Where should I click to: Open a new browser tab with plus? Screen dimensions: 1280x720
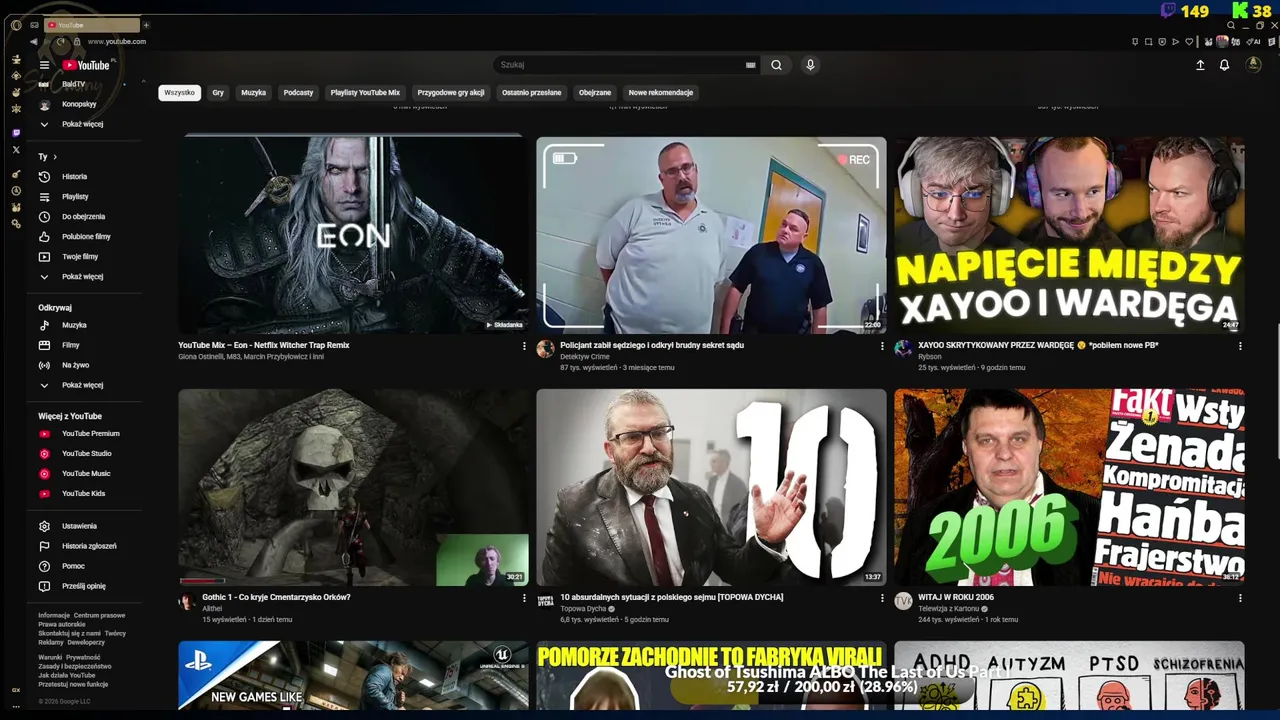pyautogui.click(x=146, y=25)
